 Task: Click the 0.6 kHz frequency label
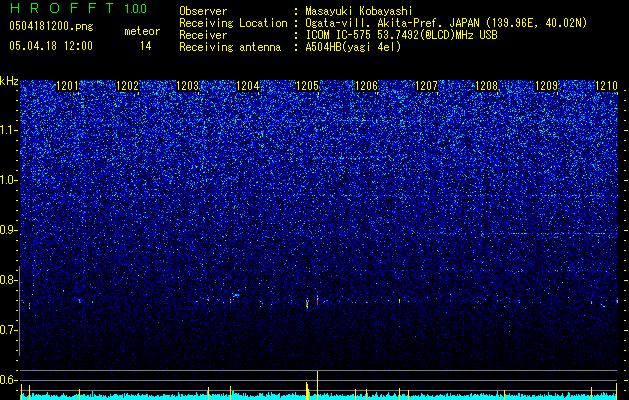click(x=9, y=380)
